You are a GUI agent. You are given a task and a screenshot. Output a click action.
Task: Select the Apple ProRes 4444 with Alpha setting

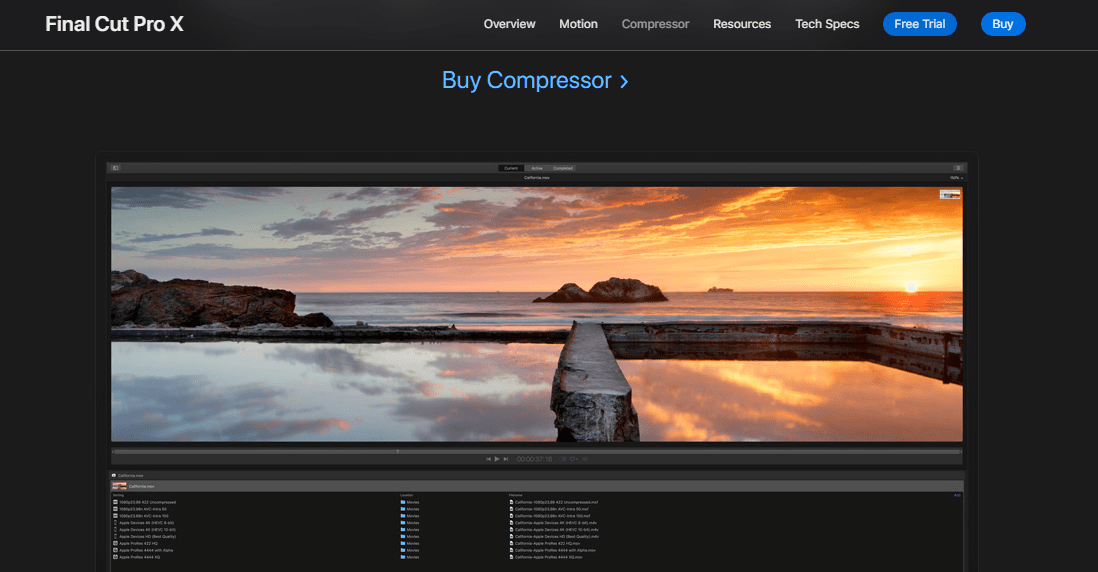click(x=143, y=550)
